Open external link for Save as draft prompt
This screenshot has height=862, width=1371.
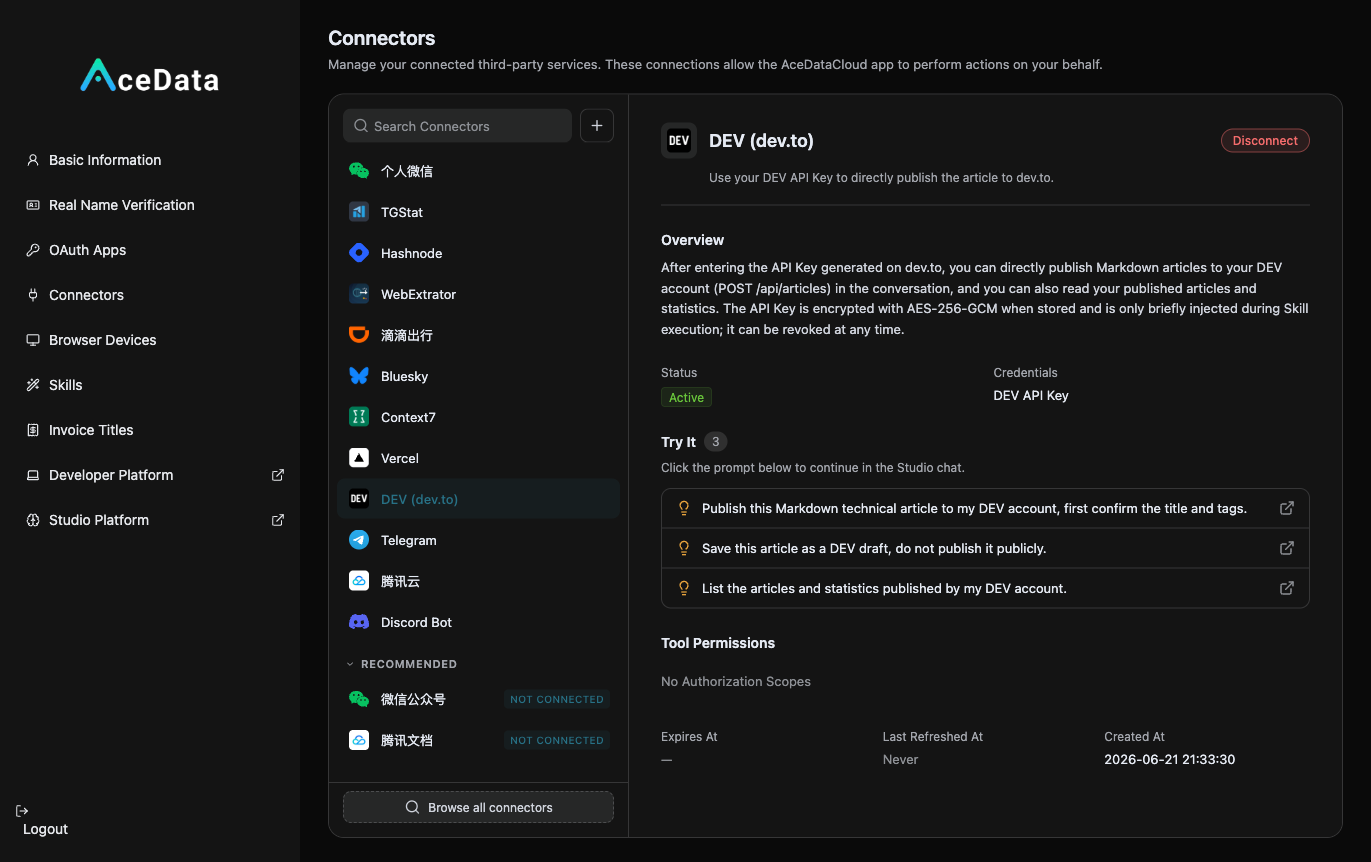1287,548
